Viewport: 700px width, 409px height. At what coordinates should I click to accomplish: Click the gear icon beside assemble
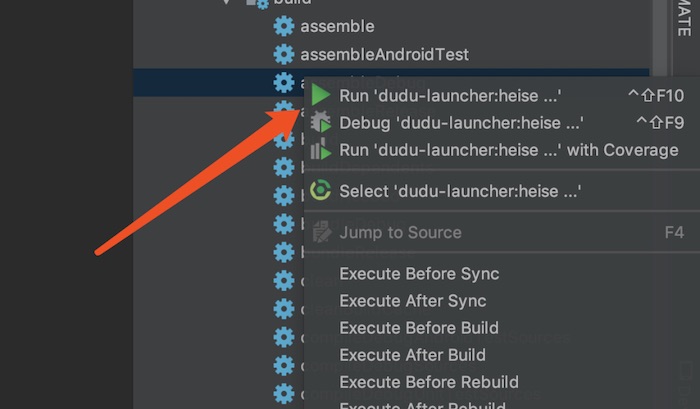284,26
